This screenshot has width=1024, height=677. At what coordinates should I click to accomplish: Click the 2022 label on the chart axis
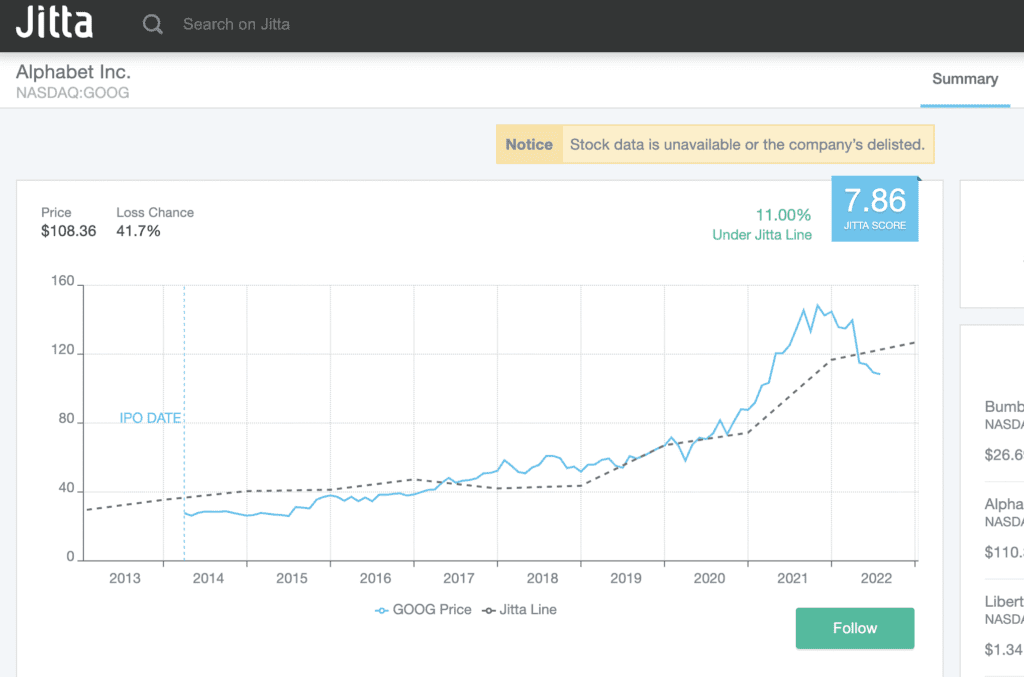(x=876, y=578)
